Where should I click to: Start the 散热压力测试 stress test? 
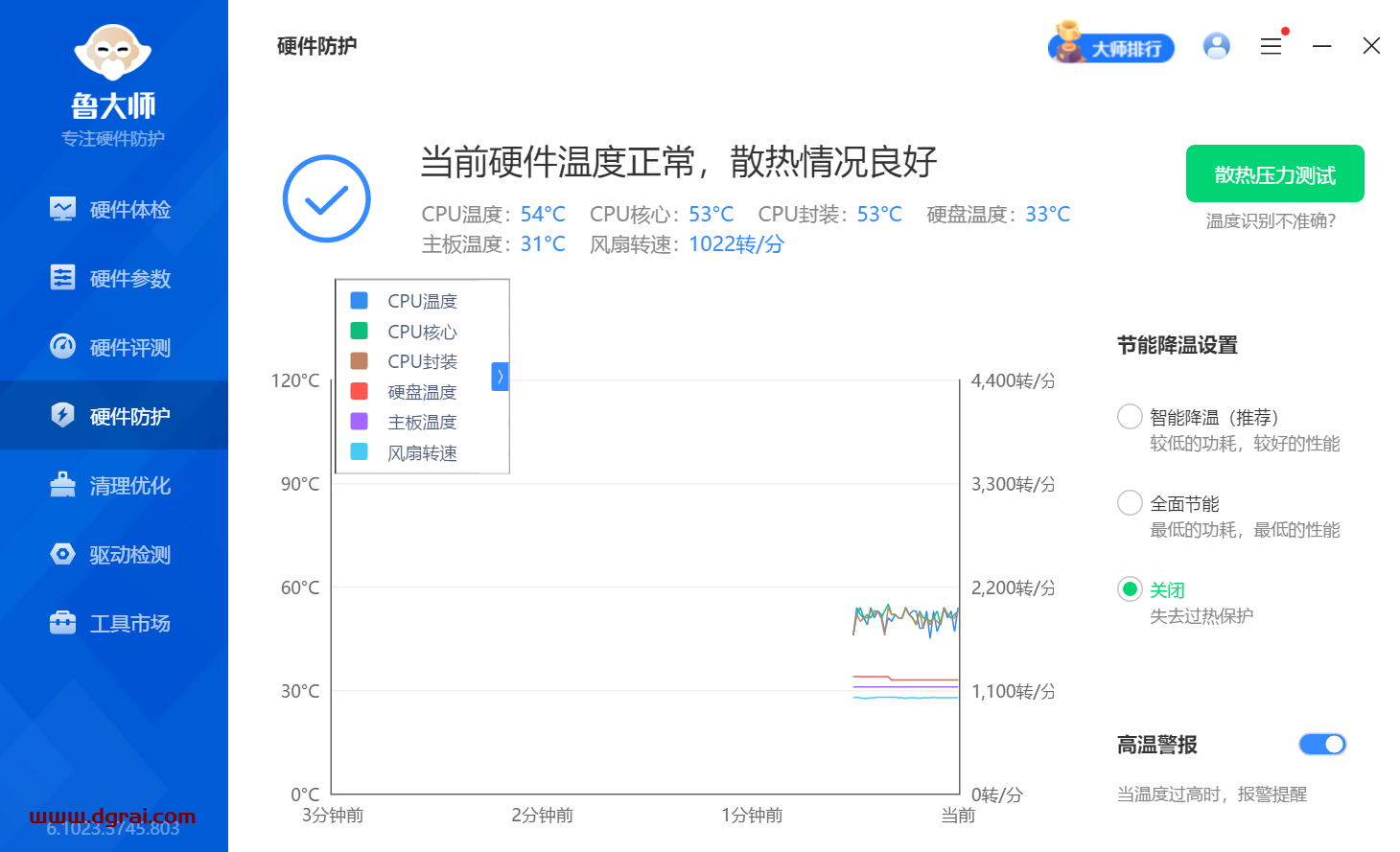pyautogui.click(x=1274, y=173)
